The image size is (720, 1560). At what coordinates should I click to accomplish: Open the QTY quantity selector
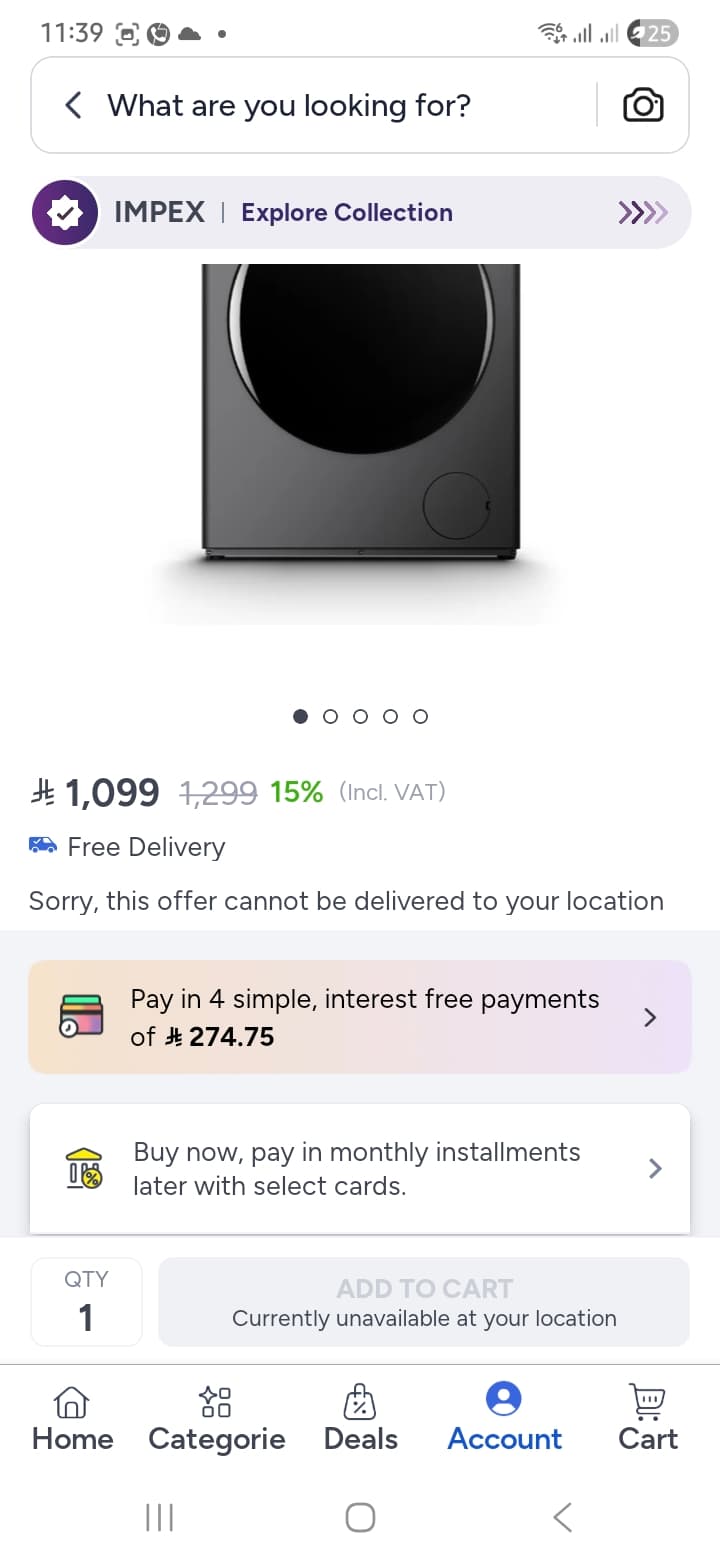[x=86, y=1302]
